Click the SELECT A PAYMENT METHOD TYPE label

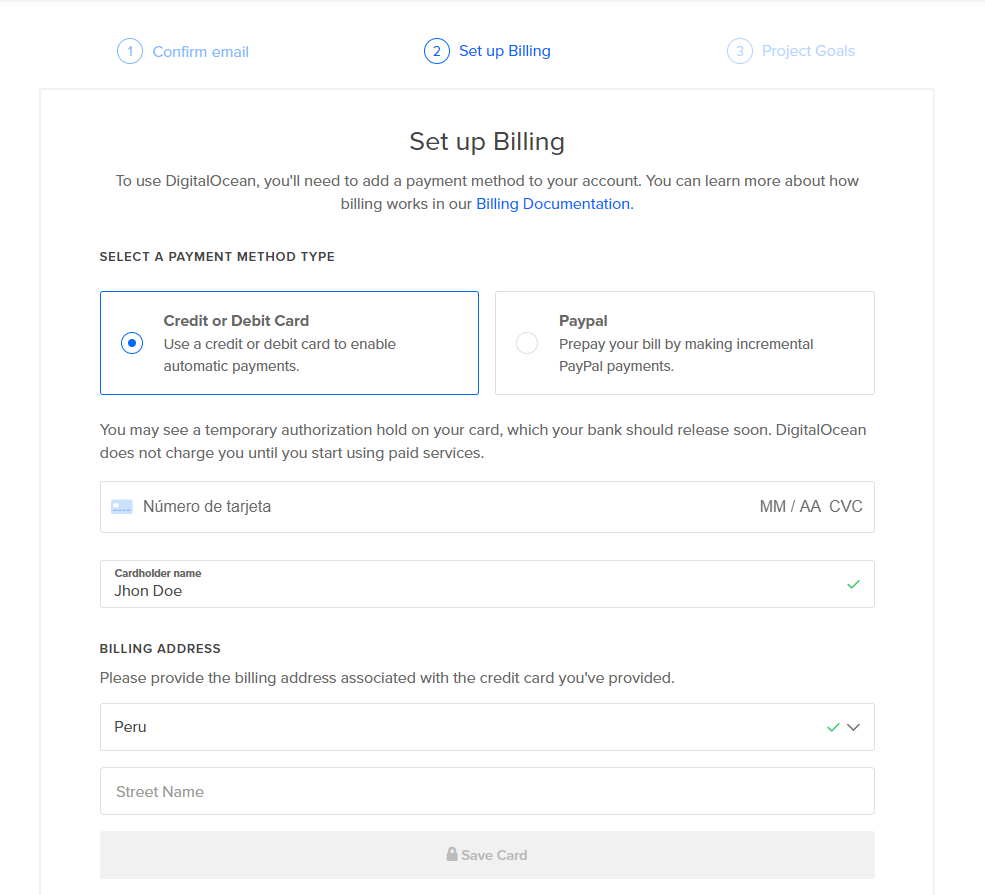(x=217, y=257)
